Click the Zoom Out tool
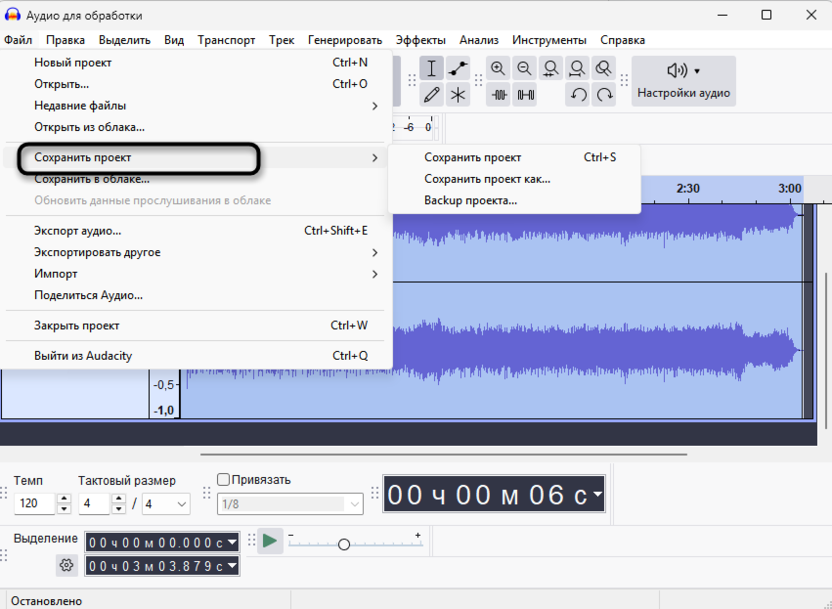832x609 pixels. point(523,68)
